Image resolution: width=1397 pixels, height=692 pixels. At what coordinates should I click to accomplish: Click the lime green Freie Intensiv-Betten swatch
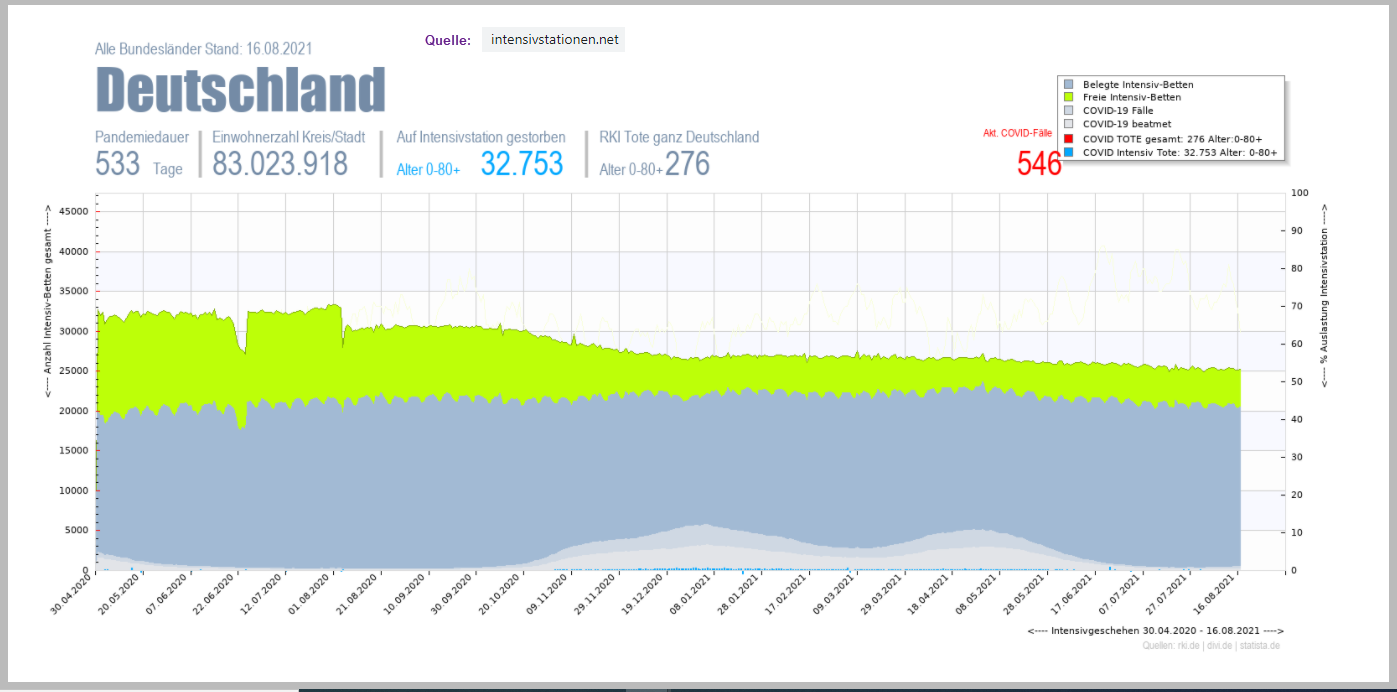click(1069, 98)
